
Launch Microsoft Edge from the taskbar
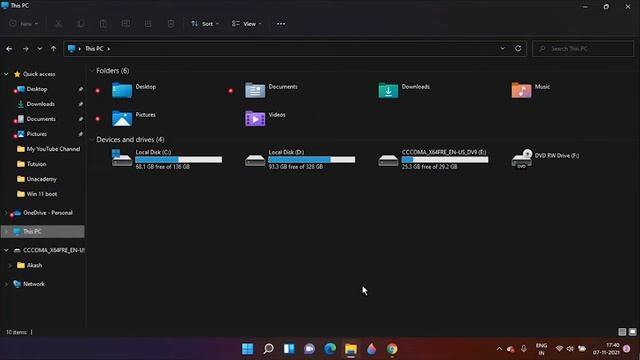(330, 349)
